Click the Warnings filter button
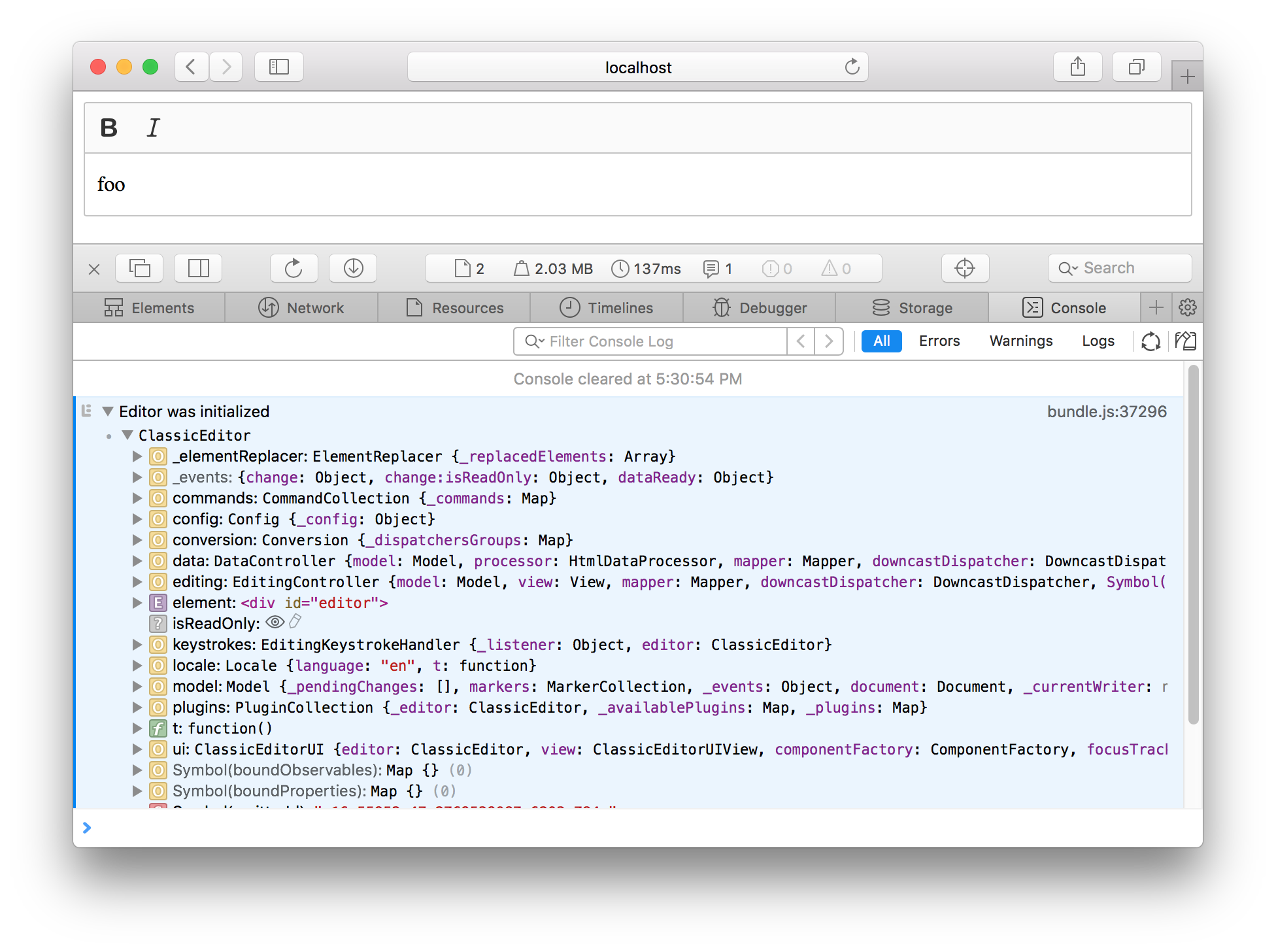The width and height of the screenshot is (1276, 952). [x=1020, y=341]
